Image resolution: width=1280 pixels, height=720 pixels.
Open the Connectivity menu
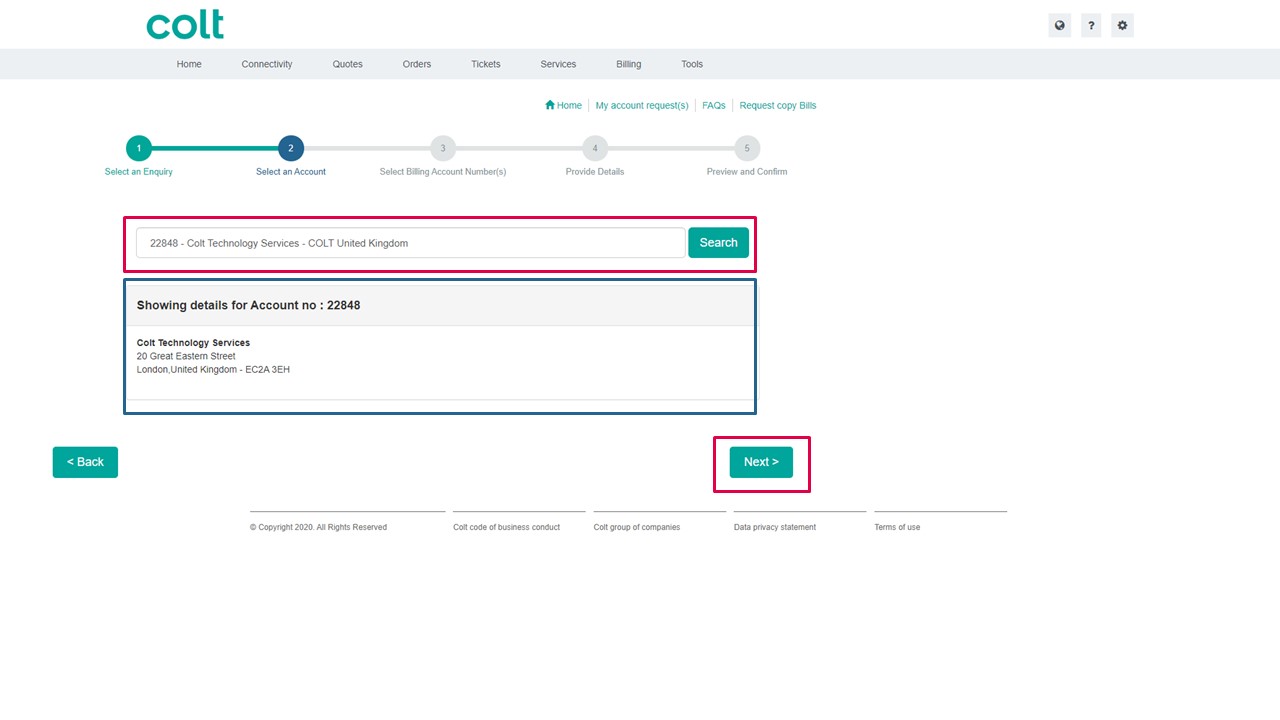pyautogui.click(x=267, y=64)
